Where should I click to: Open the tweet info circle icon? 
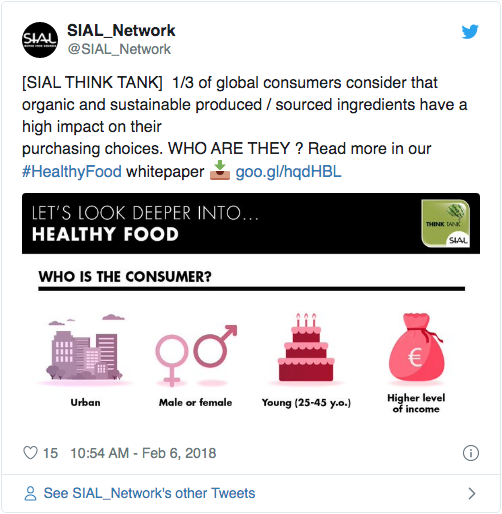tap(471, 453)
